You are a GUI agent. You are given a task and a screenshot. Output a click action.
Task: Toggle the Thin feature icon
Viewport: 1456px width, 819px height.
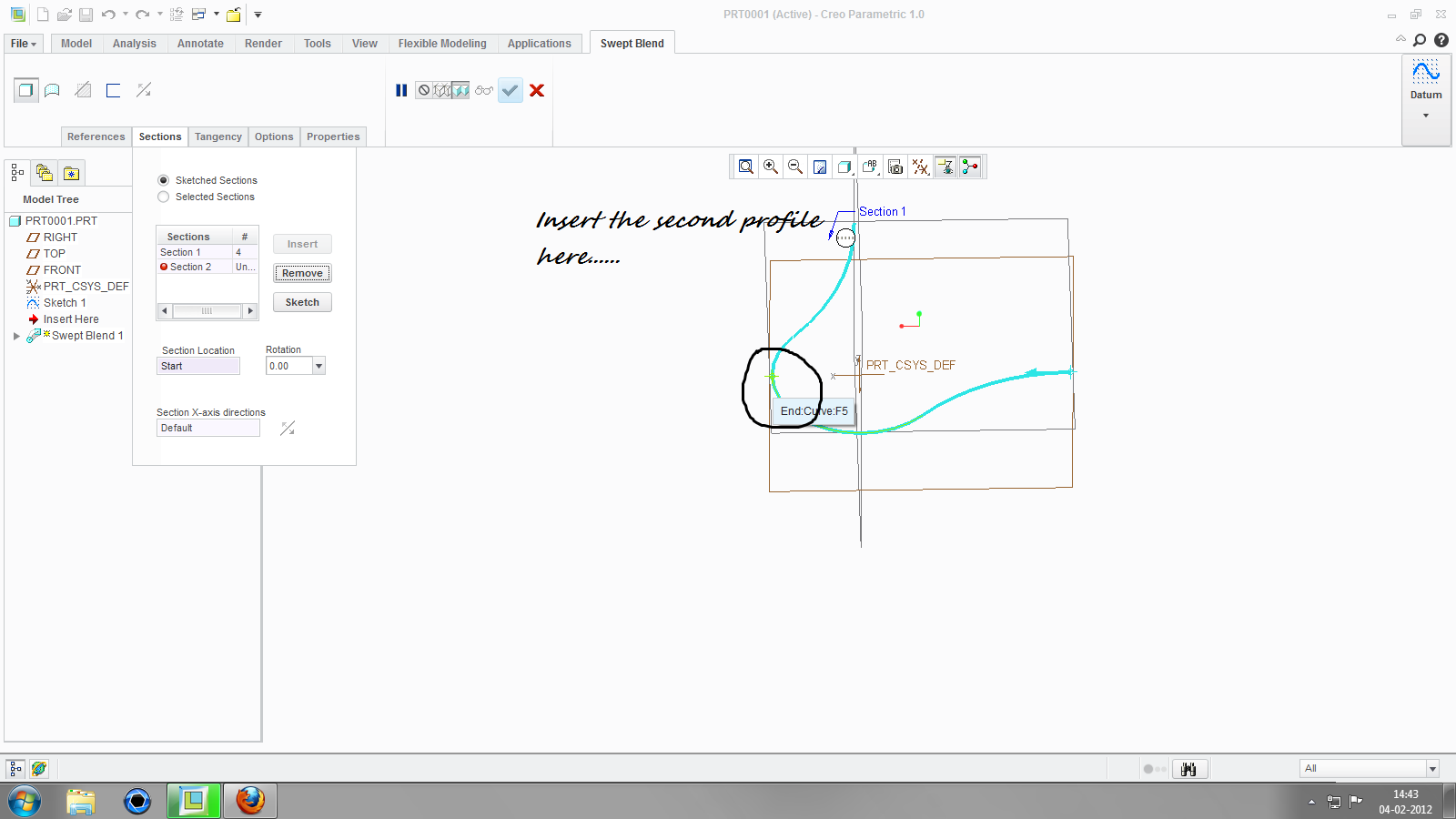tap(113, 90)
